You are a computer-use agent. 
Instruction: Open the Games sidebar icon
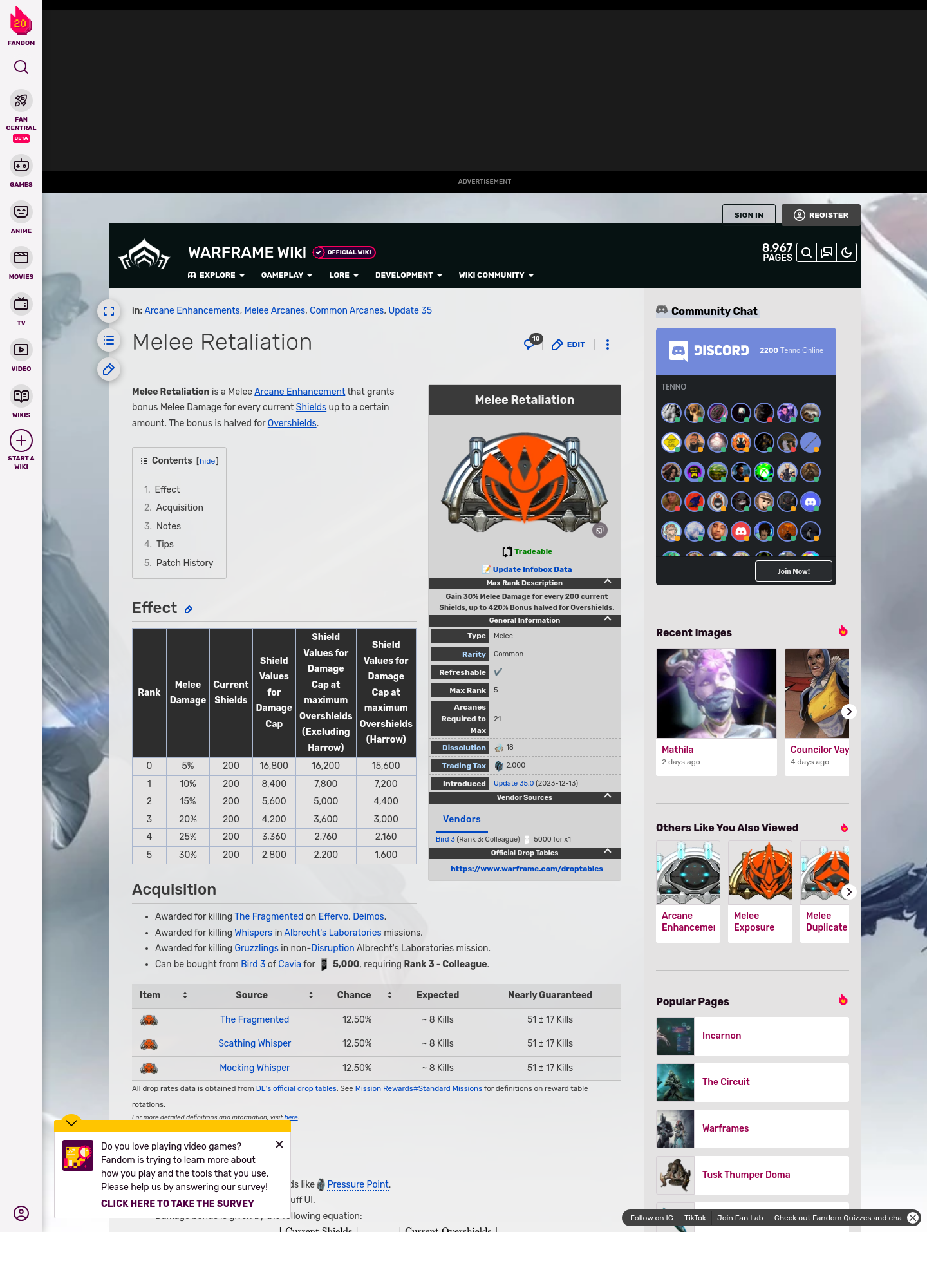click(x=21, y=166)
